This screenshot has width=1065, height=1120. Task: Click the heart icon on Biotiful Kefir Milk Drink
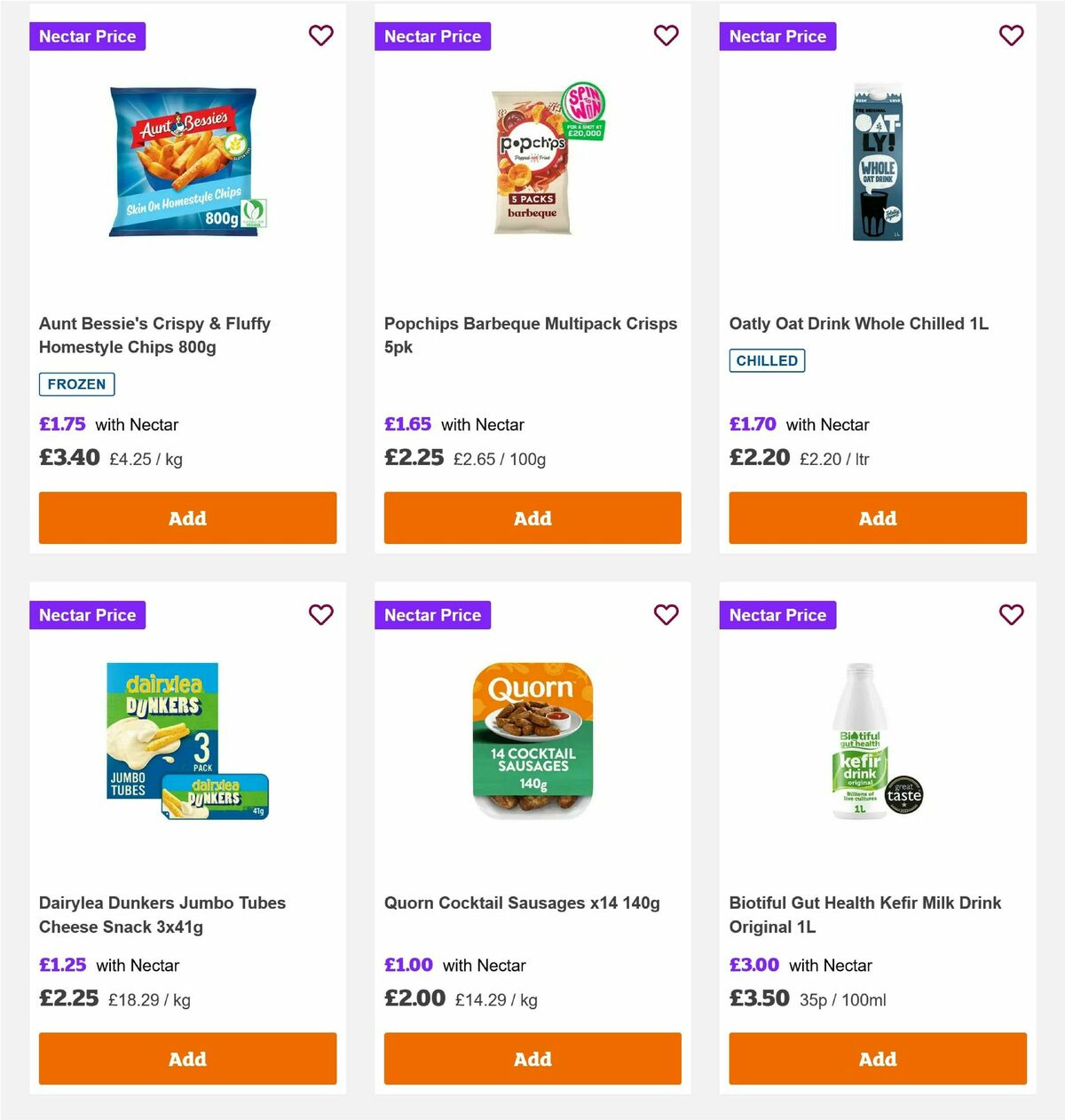(1012, 614)
